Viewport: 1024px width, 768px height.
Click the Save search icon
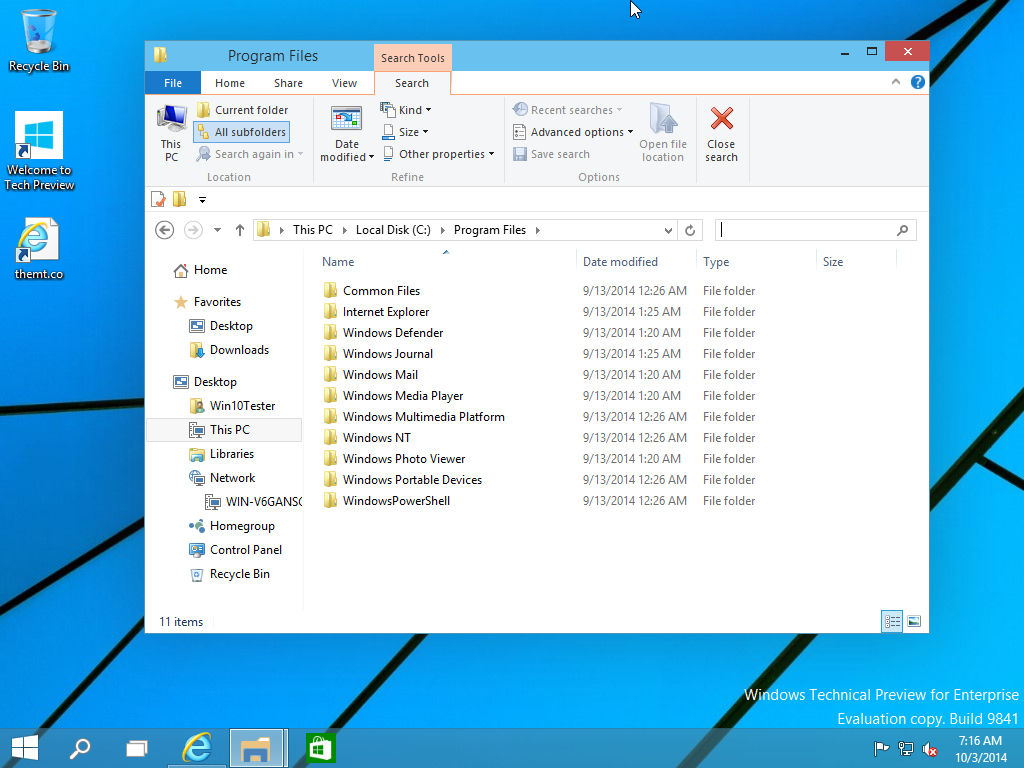[551, 154]
